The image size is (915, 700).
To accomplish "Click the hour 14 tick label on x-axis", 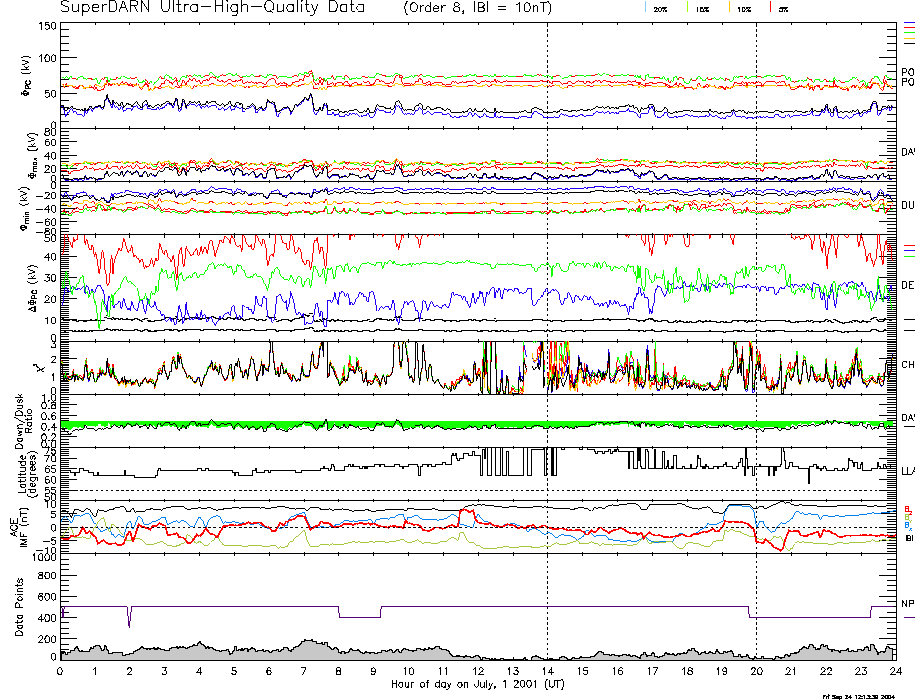I will (x=547, y=671).
